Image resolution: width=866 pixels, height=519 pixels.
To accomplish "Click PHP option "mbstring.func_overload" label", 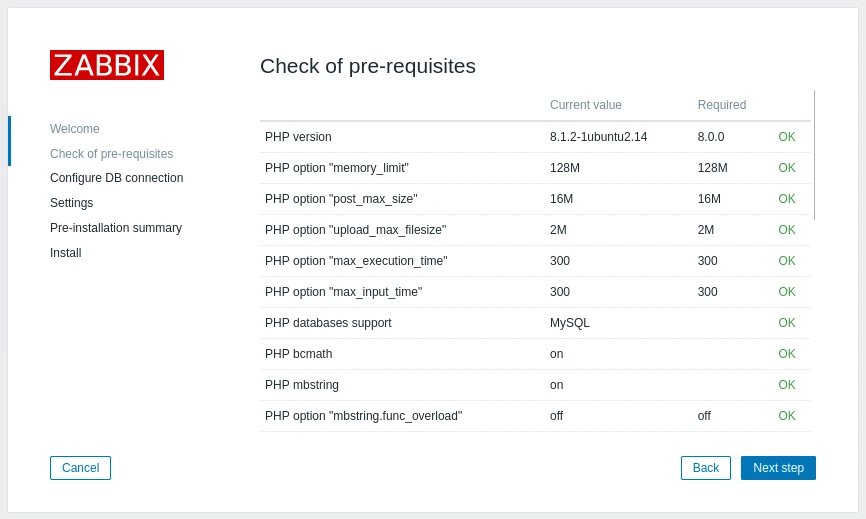I will 363,416.
